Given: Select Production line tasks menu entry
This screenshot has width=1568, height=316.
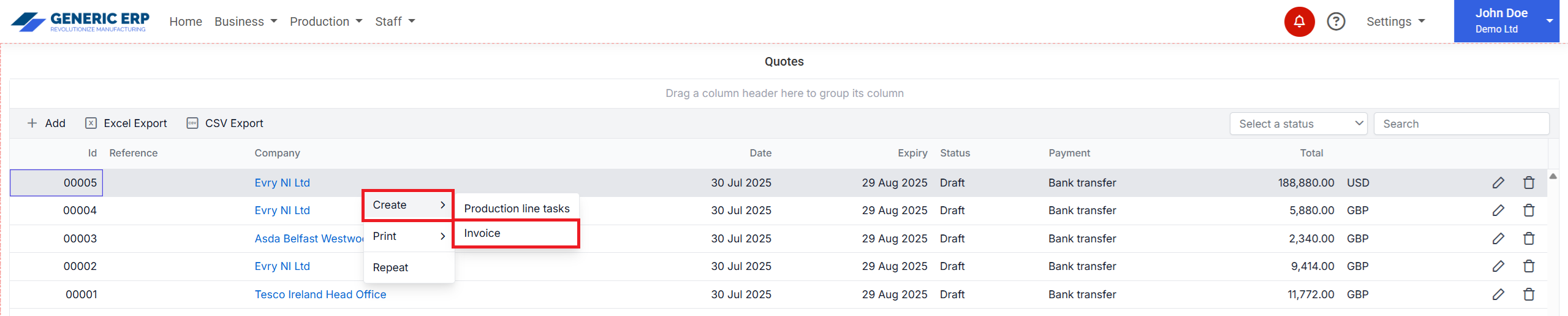Looking at the screenshot, I should [516, 209].
